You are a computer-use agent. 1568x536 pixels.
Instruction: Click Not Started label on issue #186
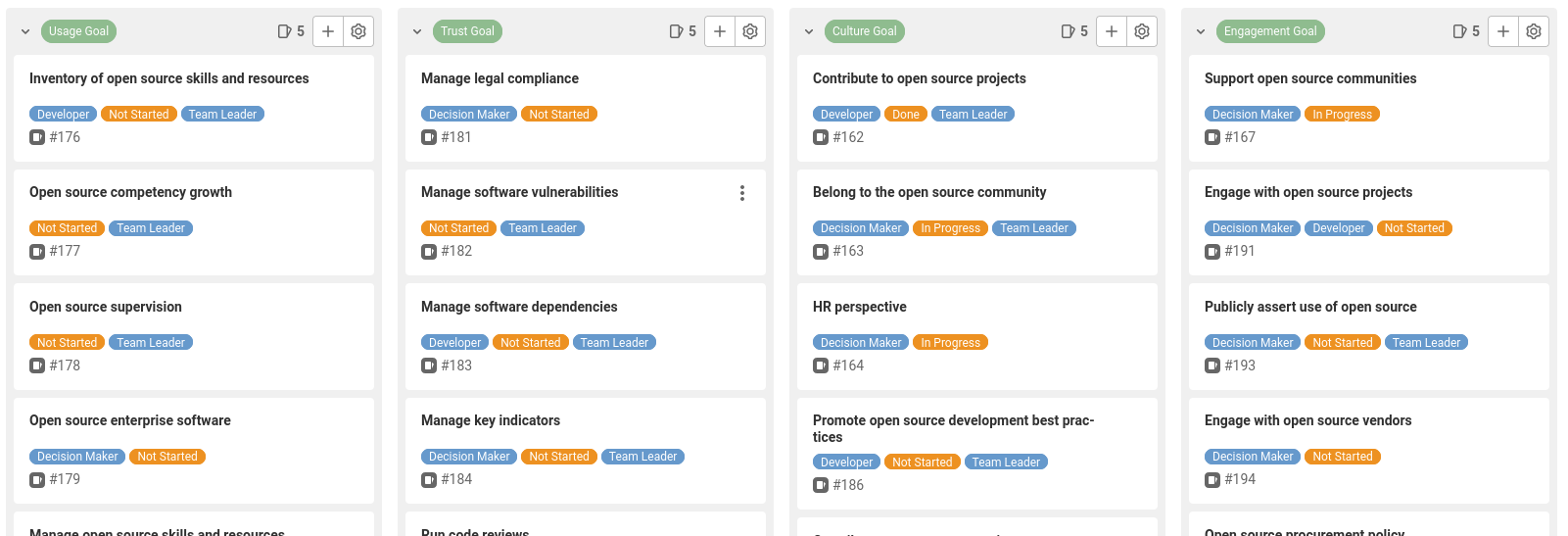coord(922,463)
